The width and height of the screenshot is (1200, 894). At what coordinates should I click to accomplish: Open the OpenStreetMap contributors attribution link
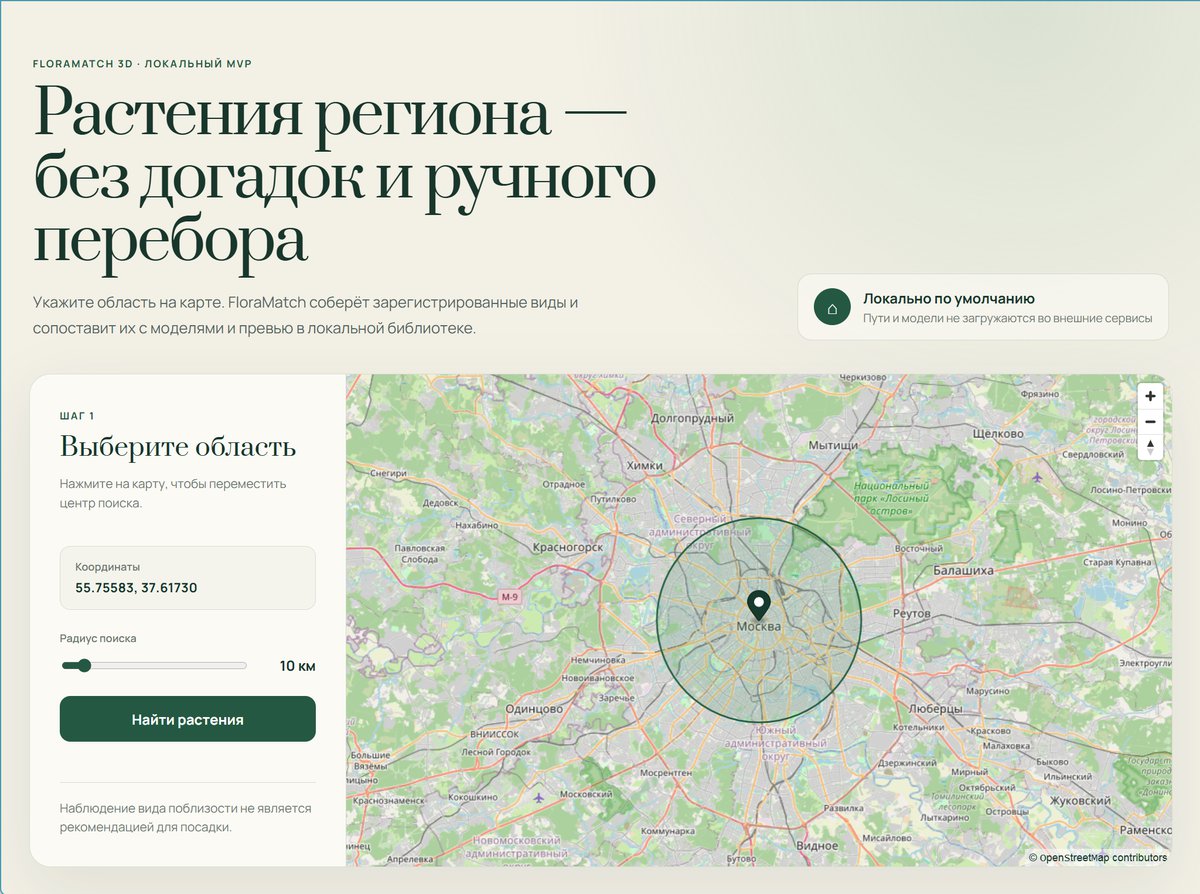coord(1102,857)
